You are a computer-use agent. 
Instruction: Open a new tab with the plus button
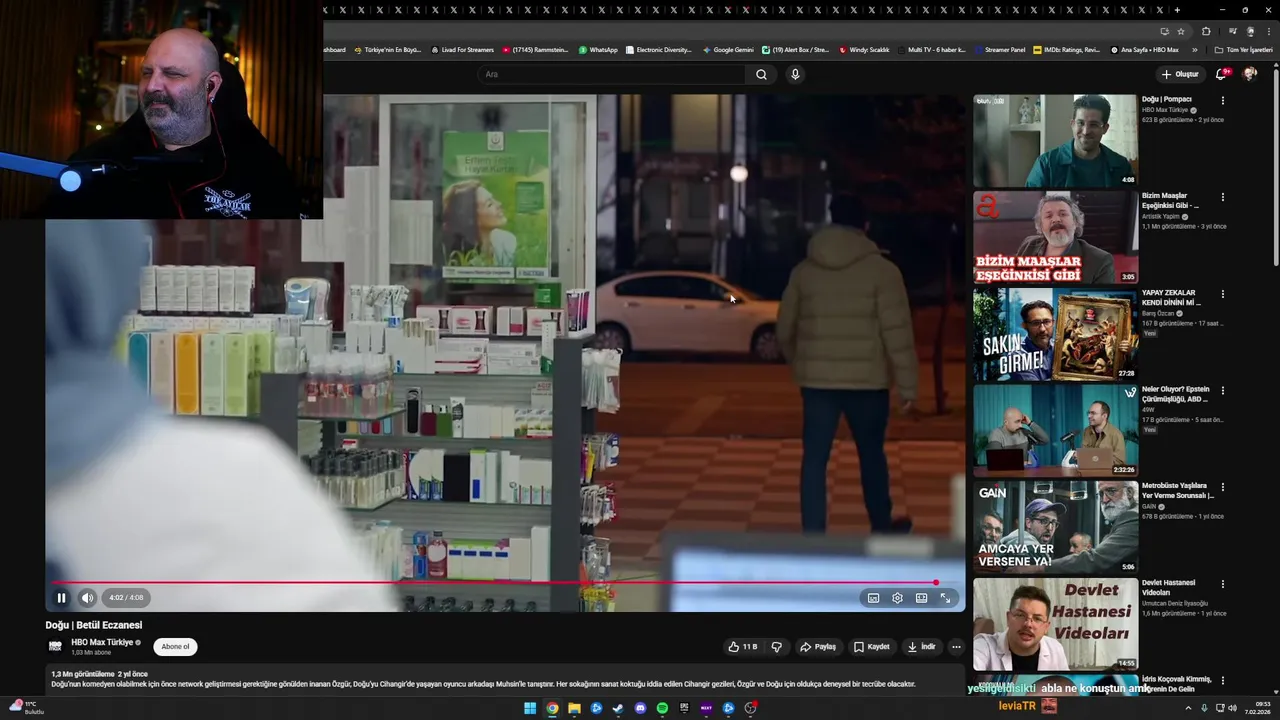point(1177,10)
